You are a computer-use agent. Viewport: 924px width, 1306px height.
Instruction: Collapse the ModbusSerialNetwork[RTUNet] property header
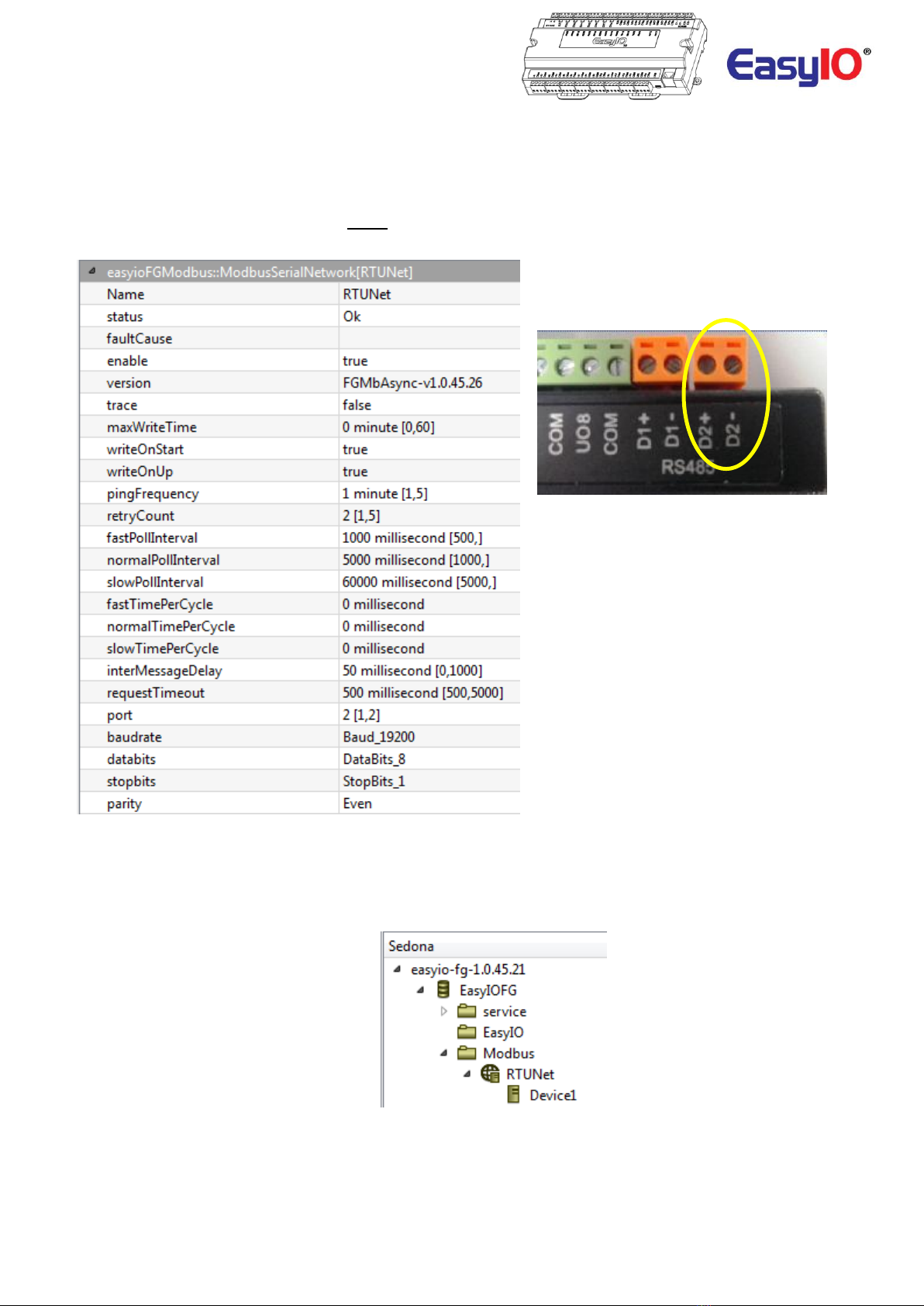92,271
